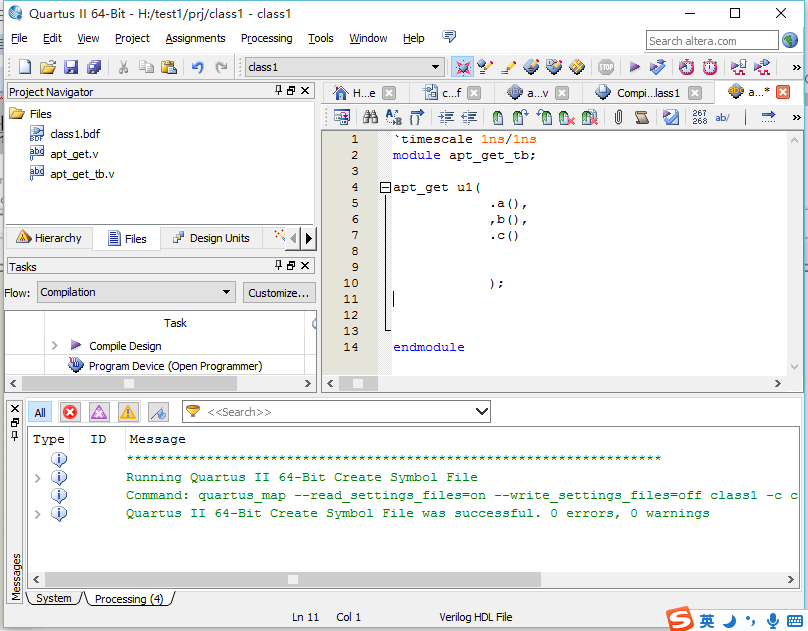Viewport: 808px width, 631px height.
Task: Expand the Compile Design task
Action: coord(55,345)
